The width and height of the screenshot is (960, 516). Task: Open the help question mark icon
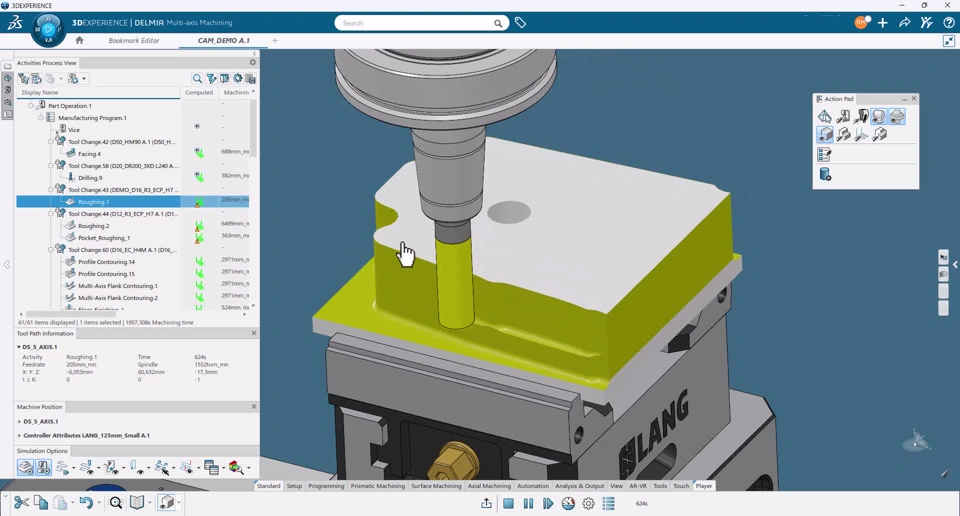point(948,23)
